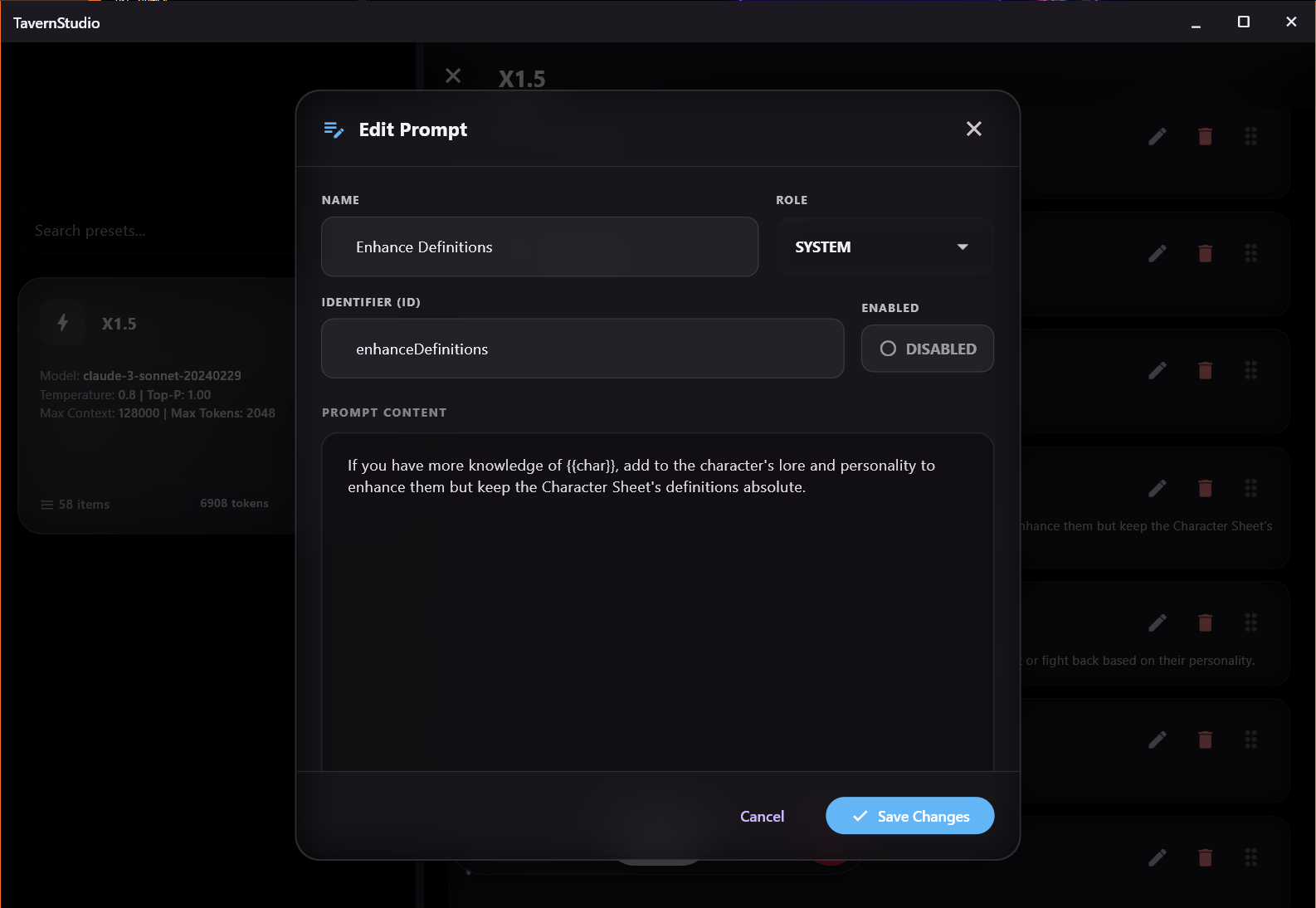Edit pencil for the 'keep the Character Sheet's' row
Image resolution: width=1316 pixels, height=908 pixels.
pyautogui.click(x=1158, y=488)
